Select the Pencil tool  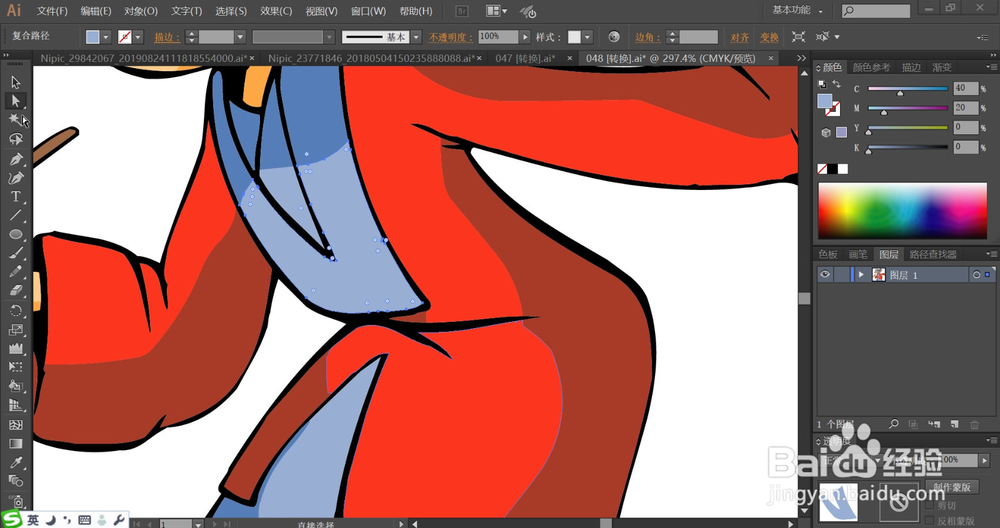point(16,272)
